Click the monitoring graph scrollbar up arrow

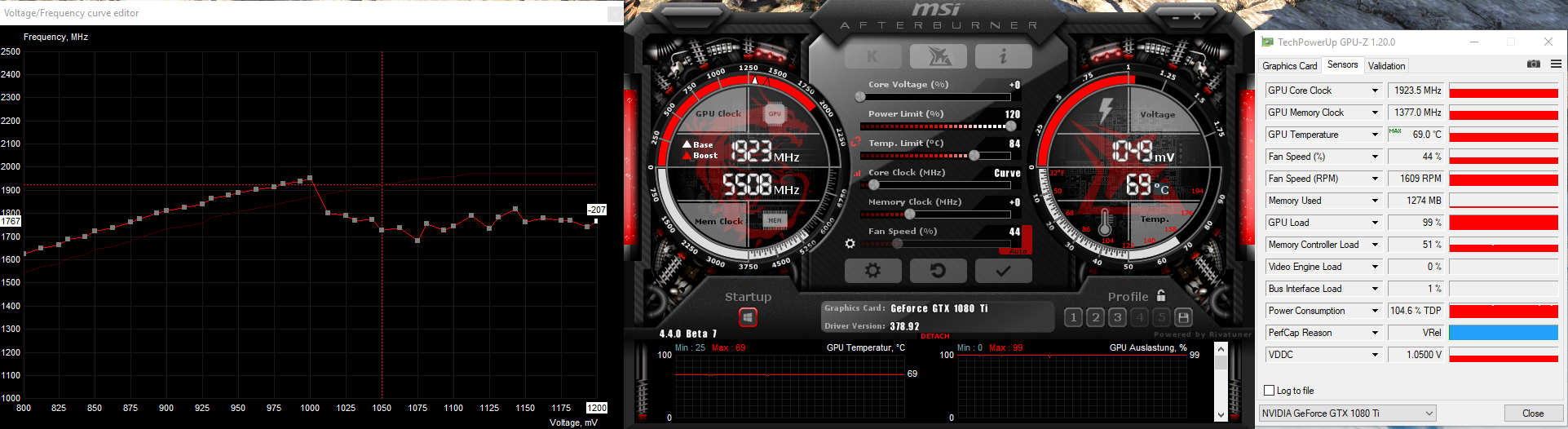[x=1221, y=349]
